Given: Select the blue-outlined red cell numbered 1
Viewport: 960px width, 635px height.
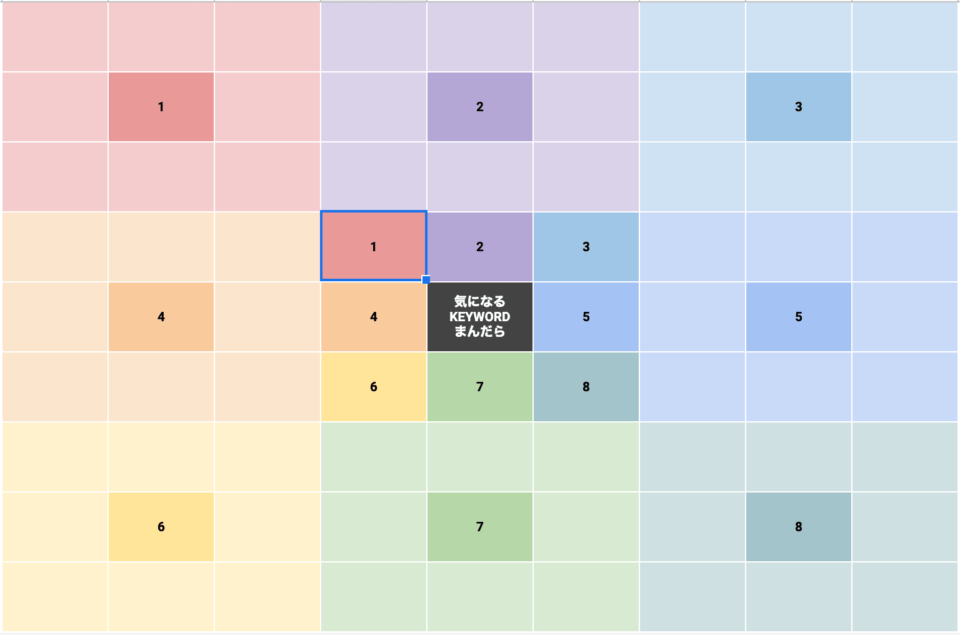Looking at the screenshot, I should 373,246.
